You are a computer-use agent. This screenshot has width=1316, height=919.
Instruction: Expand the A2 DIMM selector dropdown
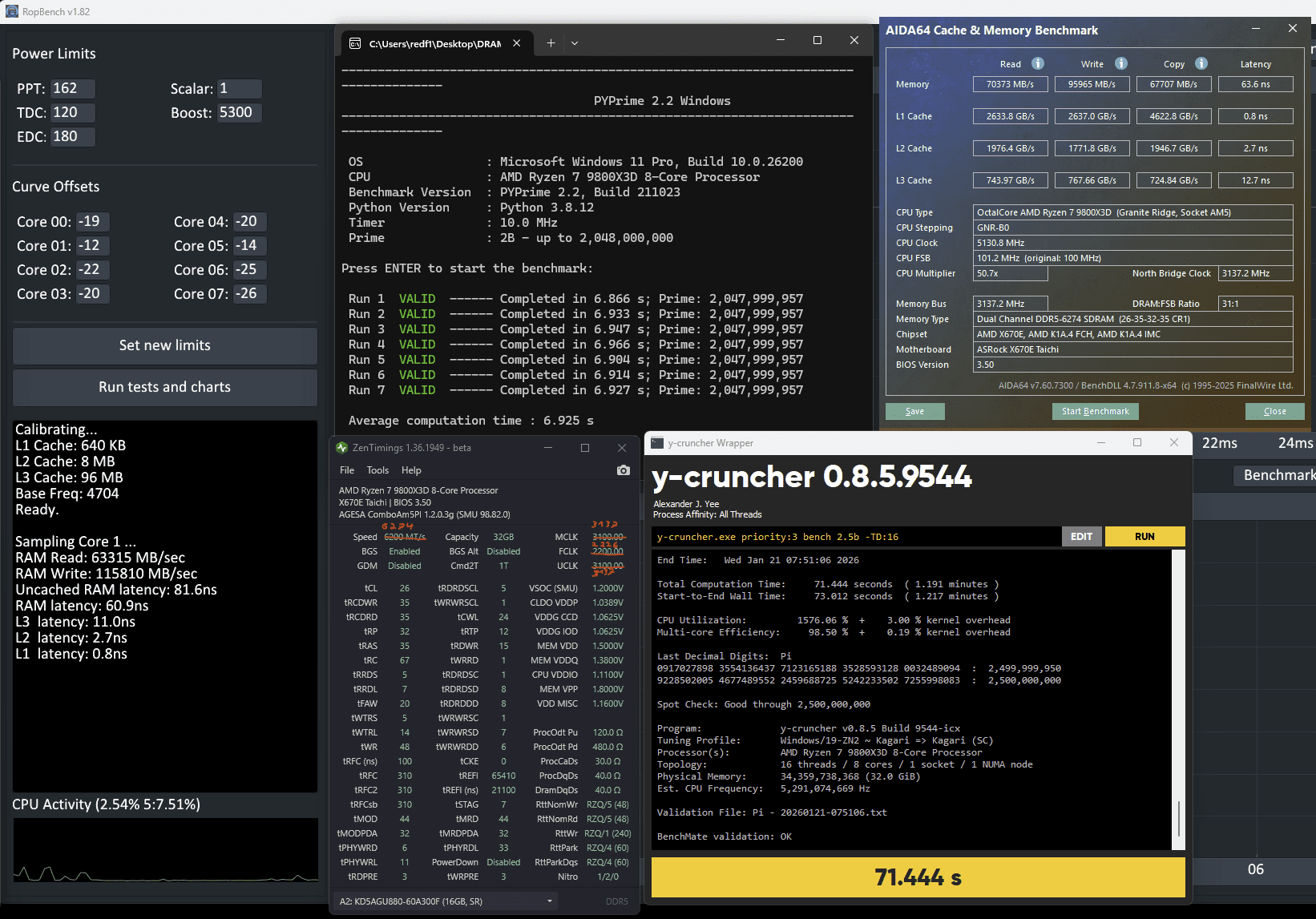pyautogui.click(x=447, y=901)
